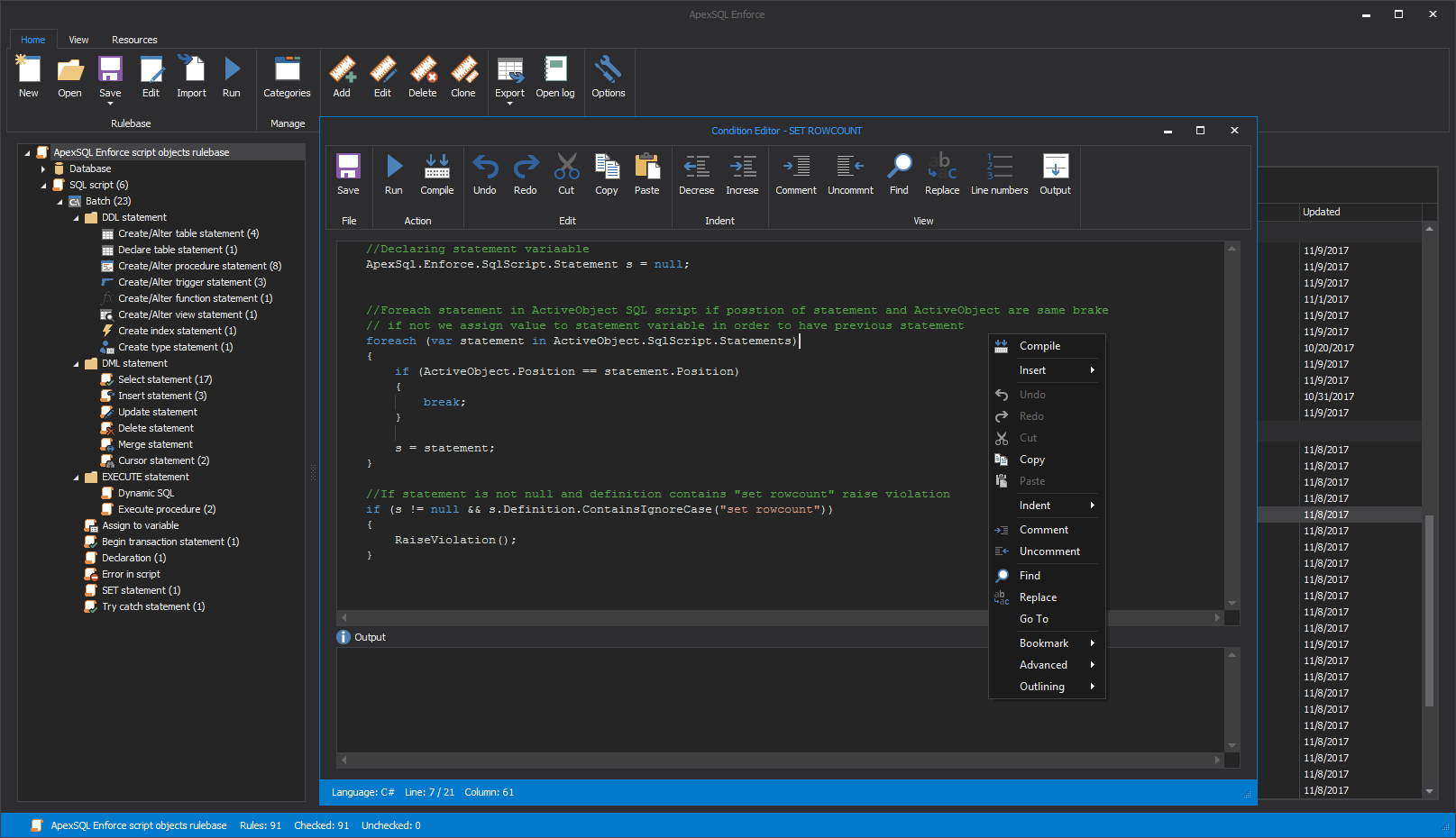This screenshot has height=838, width=1456.
Task: Select Dynamic SQL tree item
Action: (x=146, y=493)
